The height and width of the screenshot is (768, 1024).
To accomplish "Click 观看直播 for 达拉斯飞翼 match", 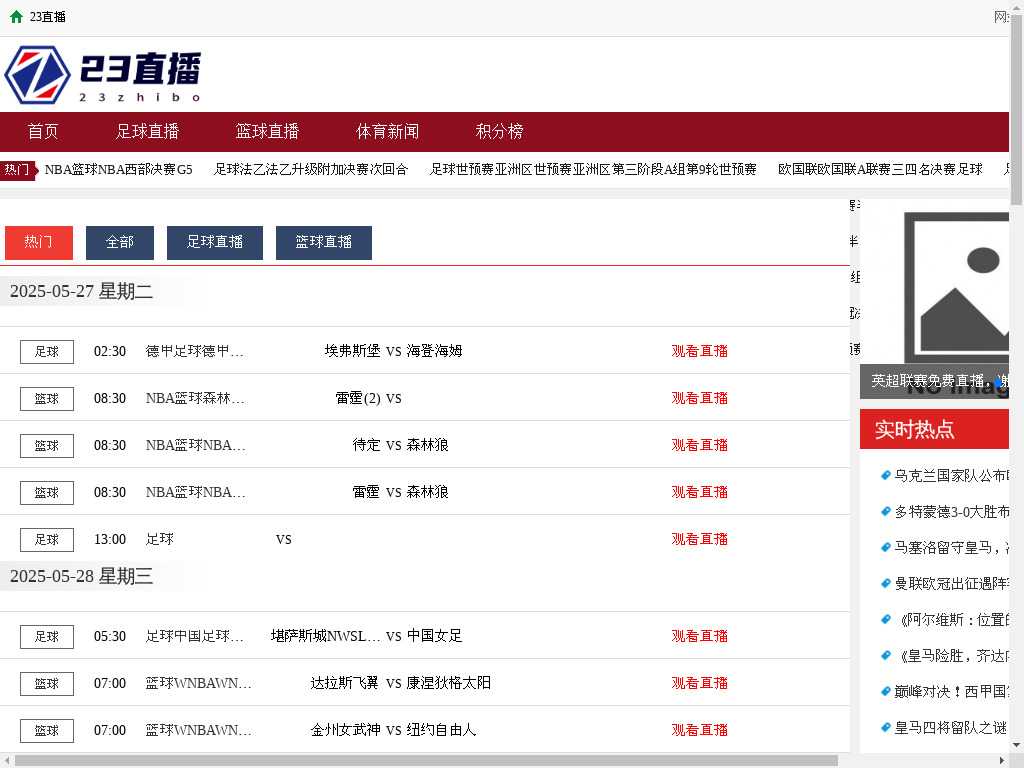I will pos(699,682).
